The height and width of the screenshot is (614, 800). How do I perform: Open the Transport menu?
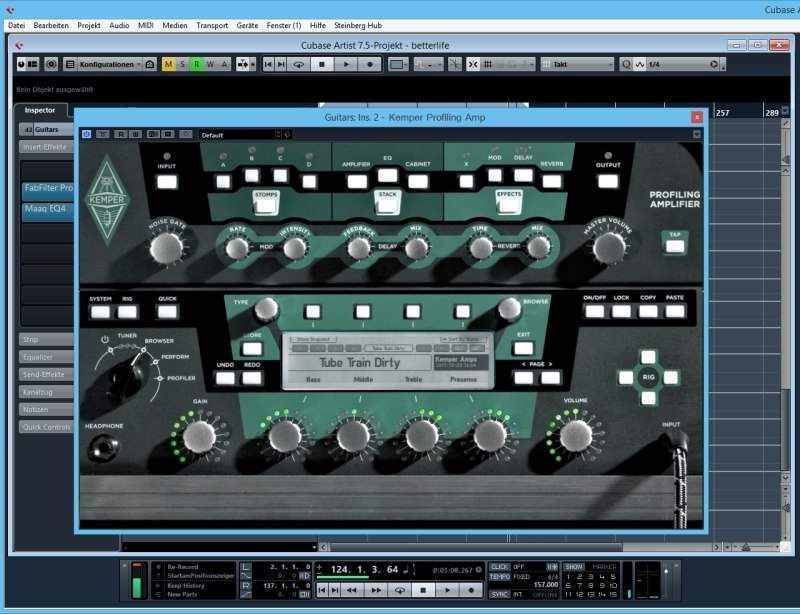pos(212,25)
